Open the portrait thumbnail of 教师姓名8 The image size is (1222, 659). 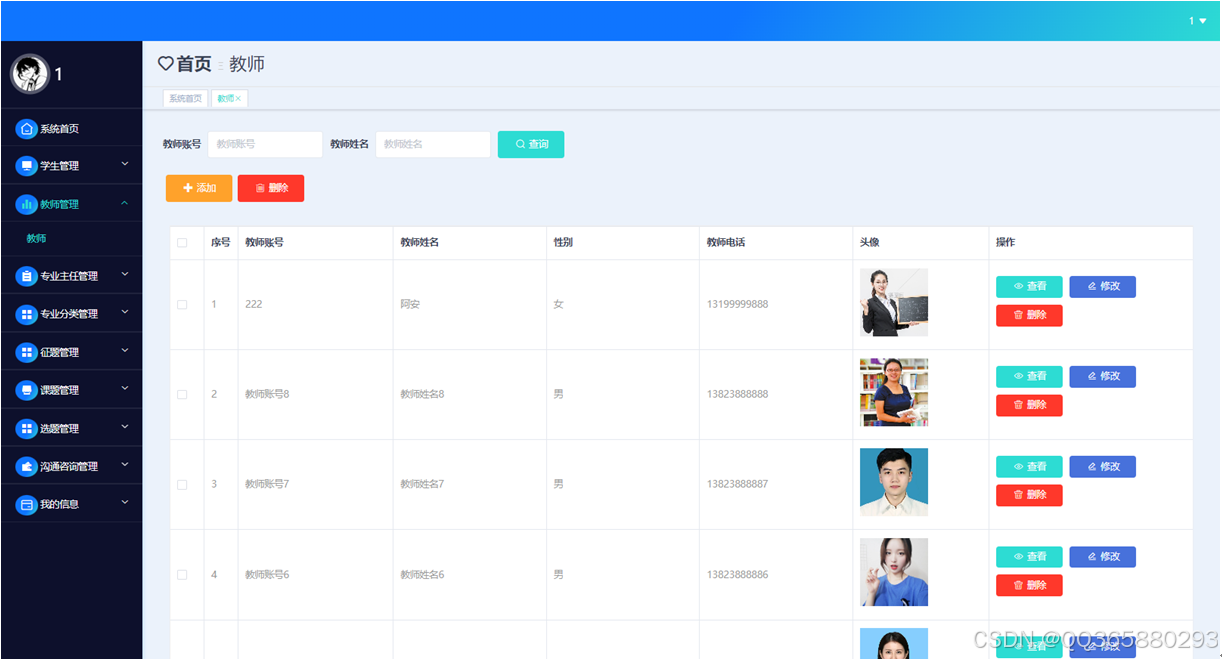[894, 392]
